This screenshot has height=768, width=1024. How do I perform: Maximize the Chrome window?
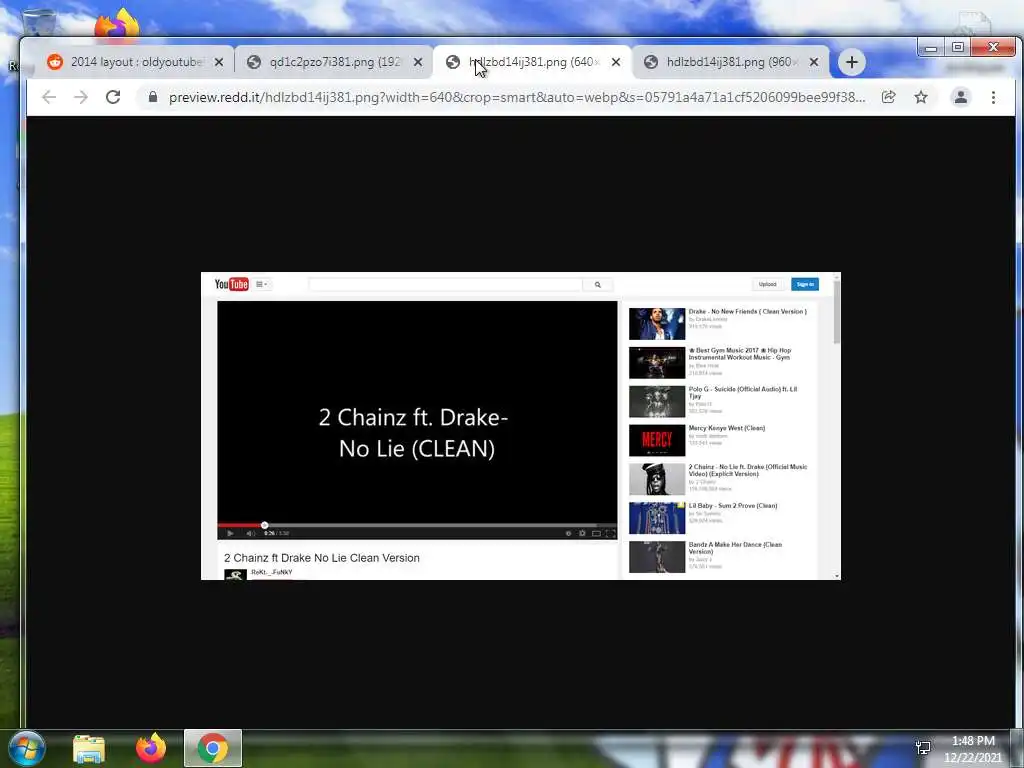coord(957,48)
